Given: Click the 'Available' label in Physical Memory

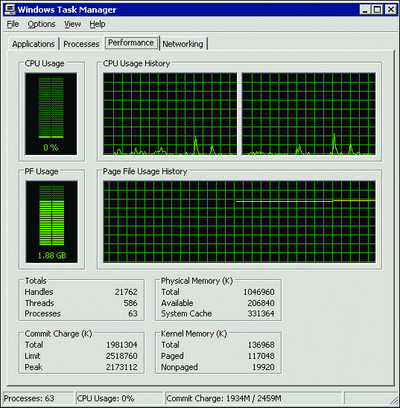Looking at the screenshot, I should (177, 303).
